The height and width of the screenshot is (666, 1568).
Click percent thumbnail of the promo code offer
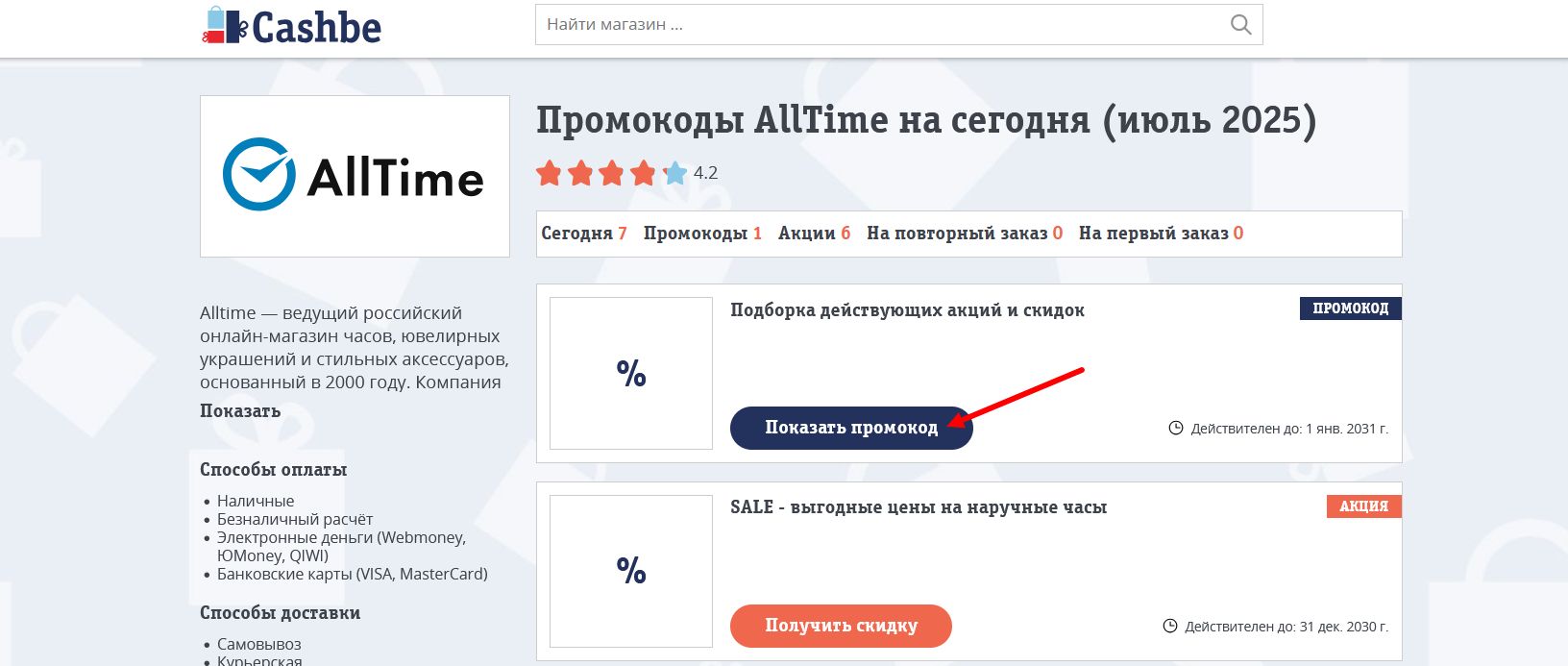click(x=631, y=373)
